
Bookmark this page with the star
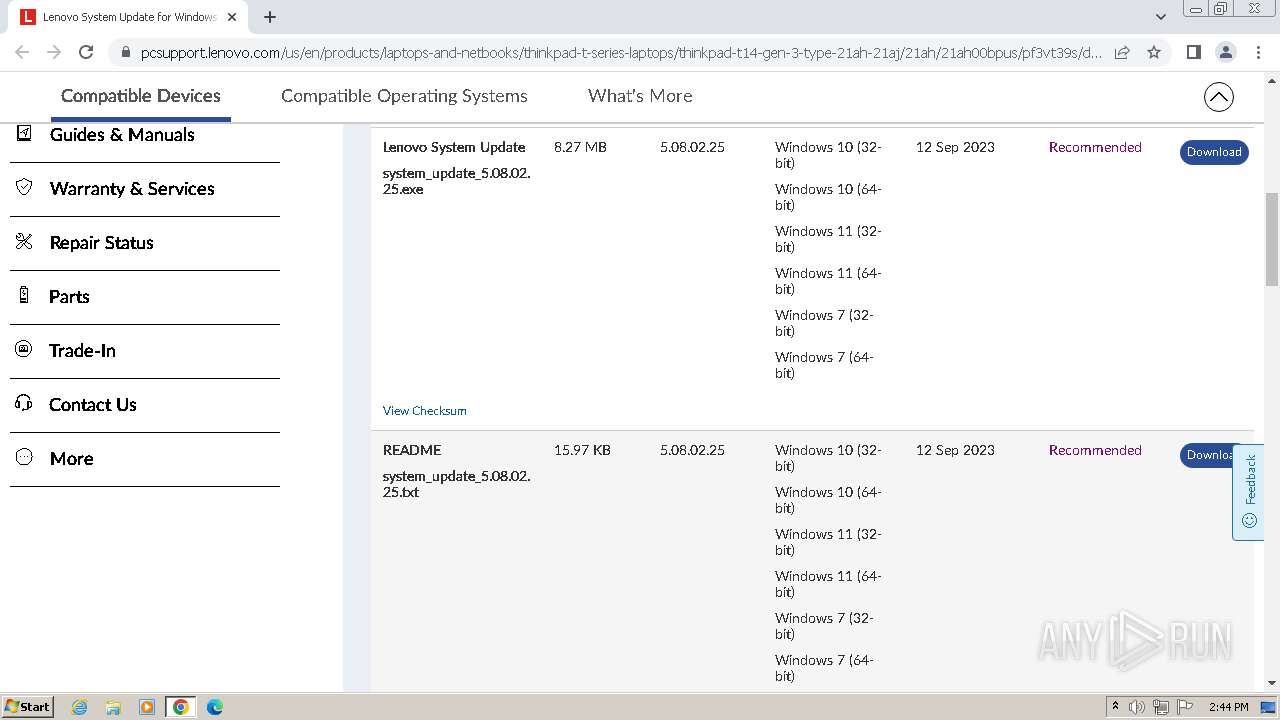(1154, 52)
